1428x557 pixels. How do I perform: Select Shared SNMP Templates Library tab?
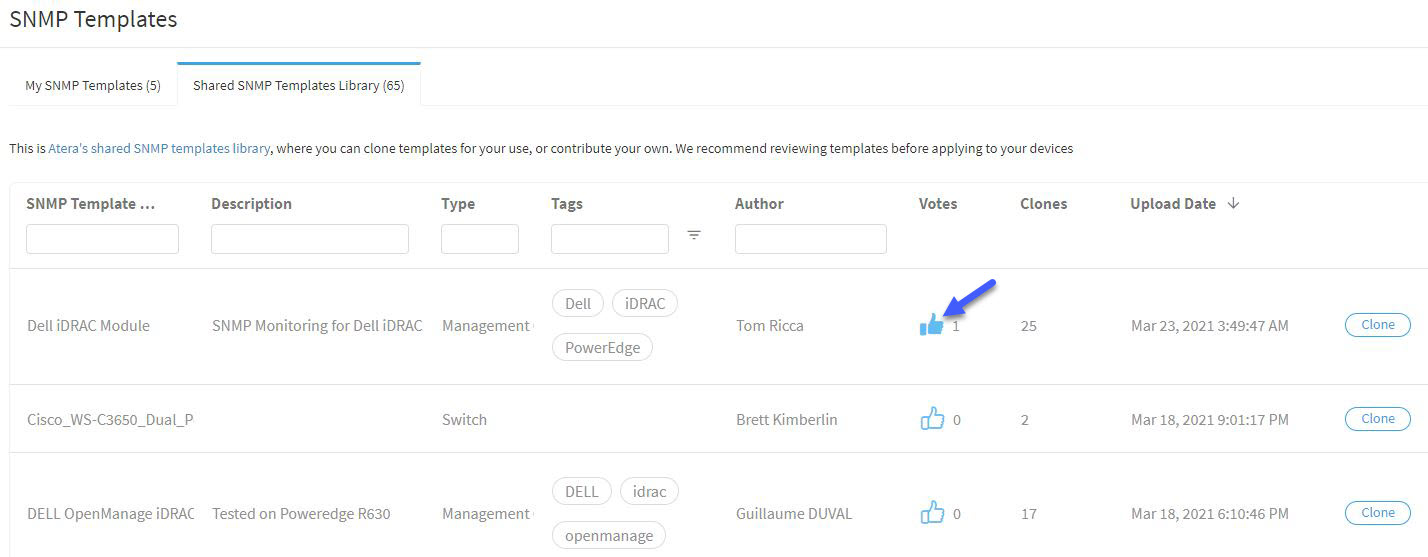(299, 85)
